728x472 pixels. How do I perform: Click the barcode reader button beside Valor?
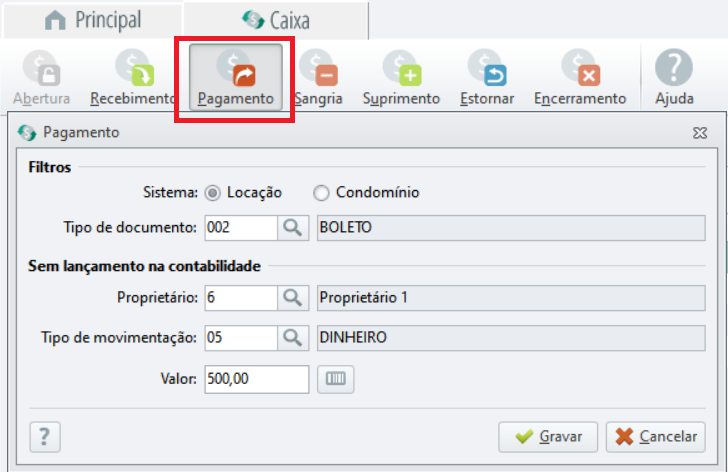pyautogui.click(x=336, y=379)
